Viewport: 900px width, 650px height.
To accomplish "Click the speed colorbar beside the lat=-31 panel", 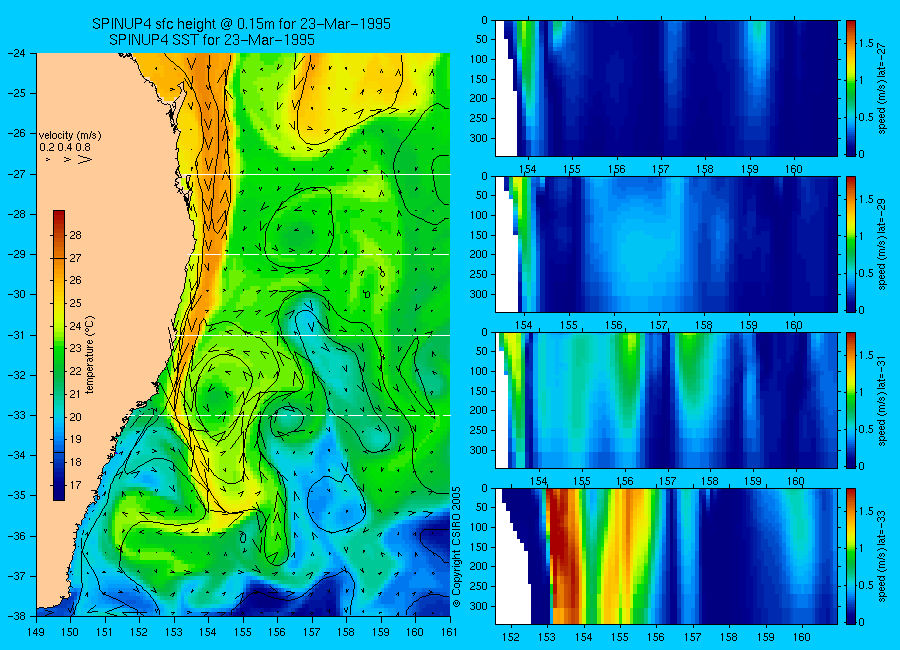I will (x=851, y=400).
